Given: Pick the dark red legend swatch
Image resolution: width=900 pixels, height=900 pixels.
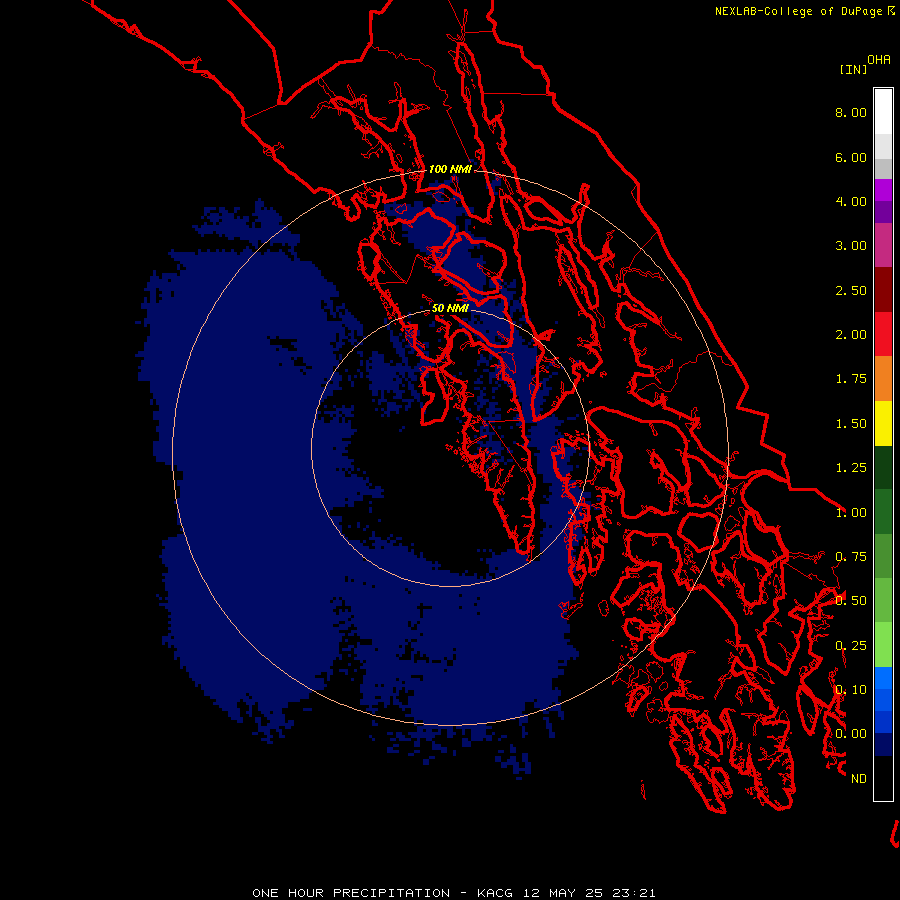Looking at the screenshot, I should [883, 290].
